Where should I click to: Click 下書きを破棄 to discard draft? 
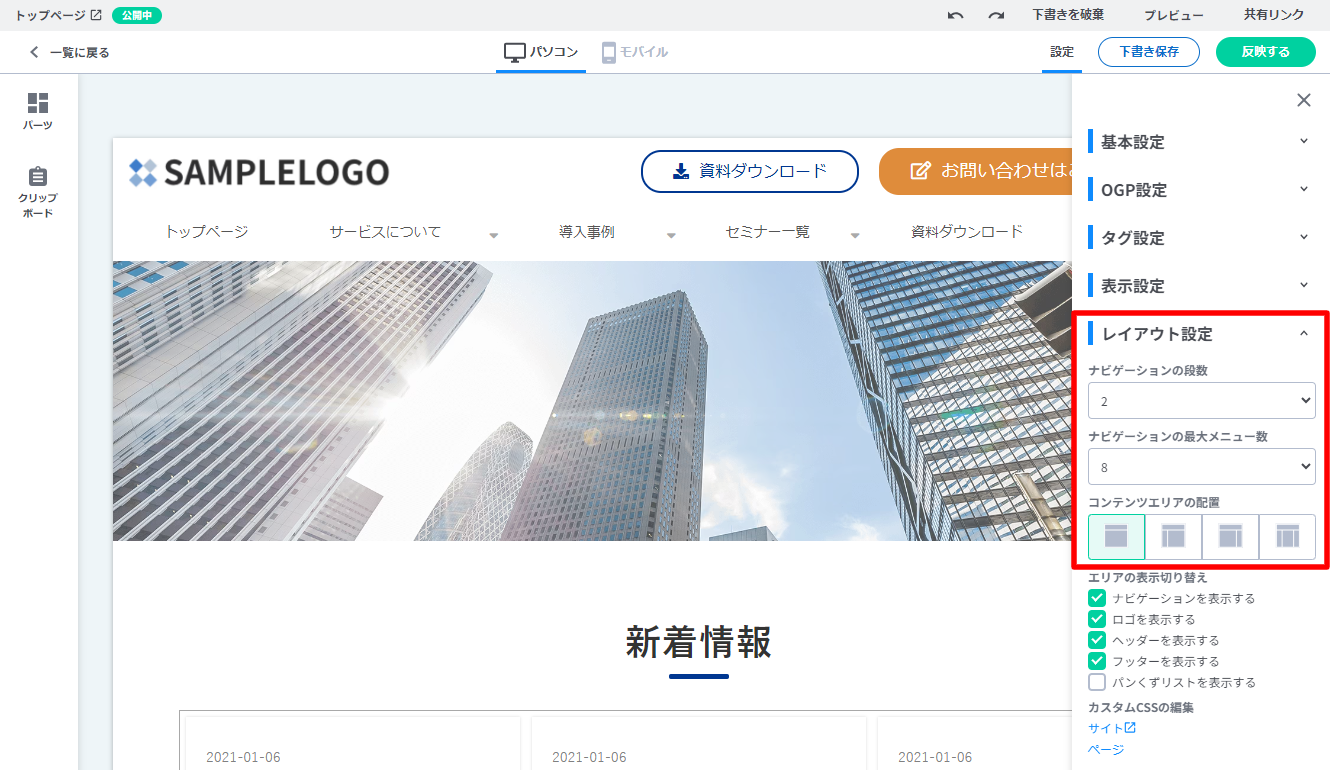point(1068,15)
